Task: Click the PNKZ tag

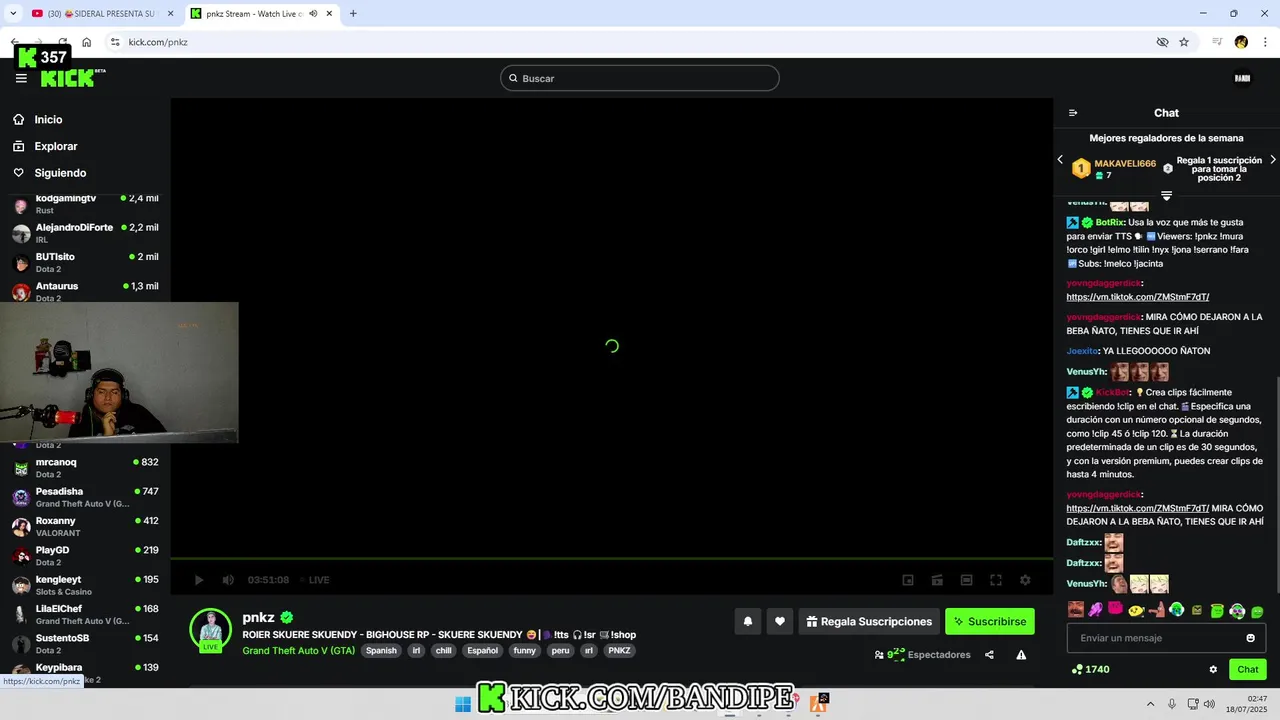Action: click(x=619, y=650)
